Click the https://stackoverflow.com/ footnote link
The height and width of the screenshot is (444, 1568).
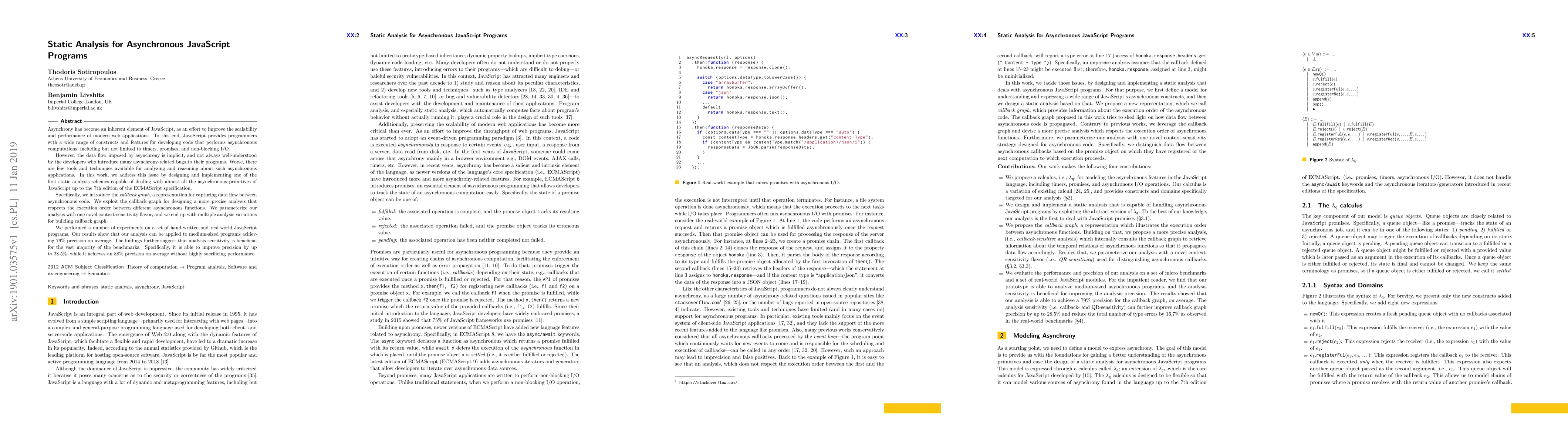coord(708,383)
